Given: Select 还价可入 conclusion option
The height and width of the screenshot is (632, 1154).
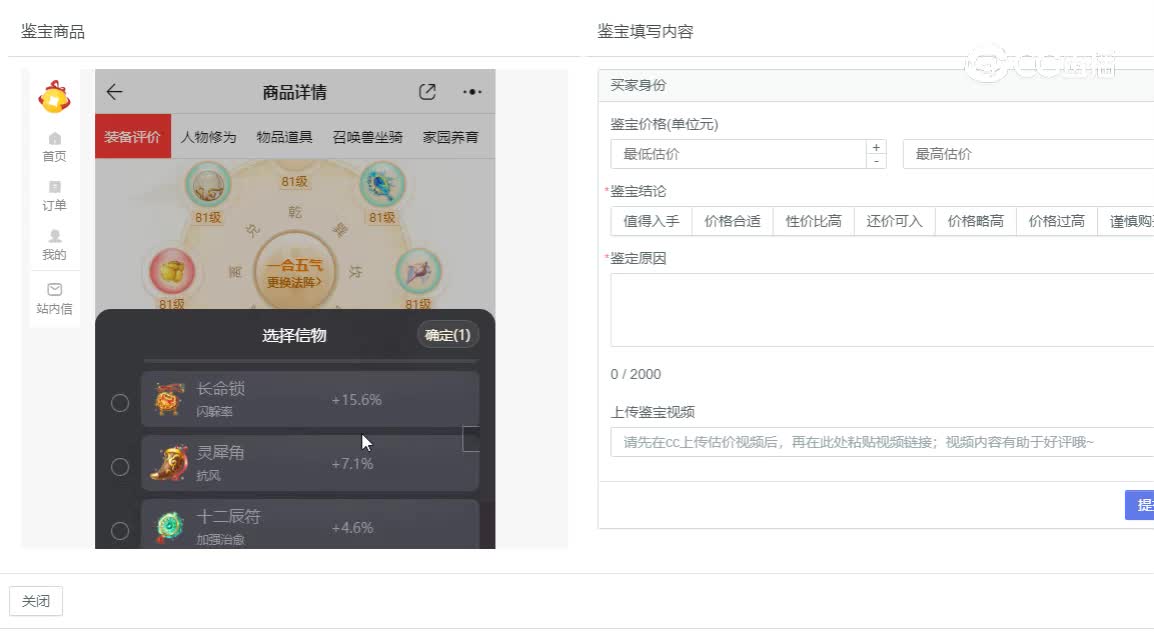Looking at the screenshot, I should click(894, 221).
